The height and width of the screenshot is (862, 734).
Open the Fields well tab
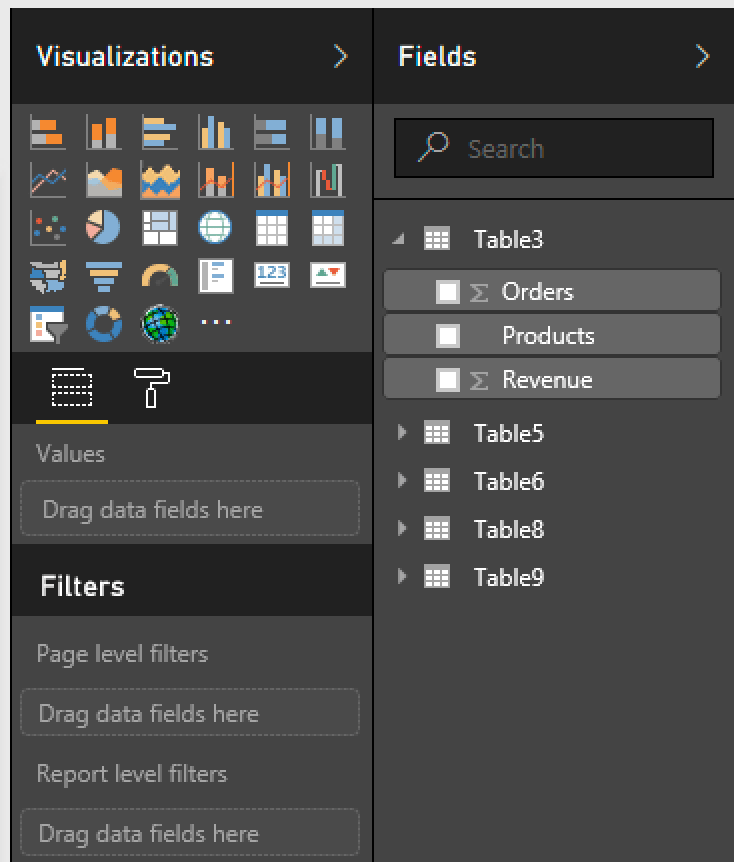(71, 389)
